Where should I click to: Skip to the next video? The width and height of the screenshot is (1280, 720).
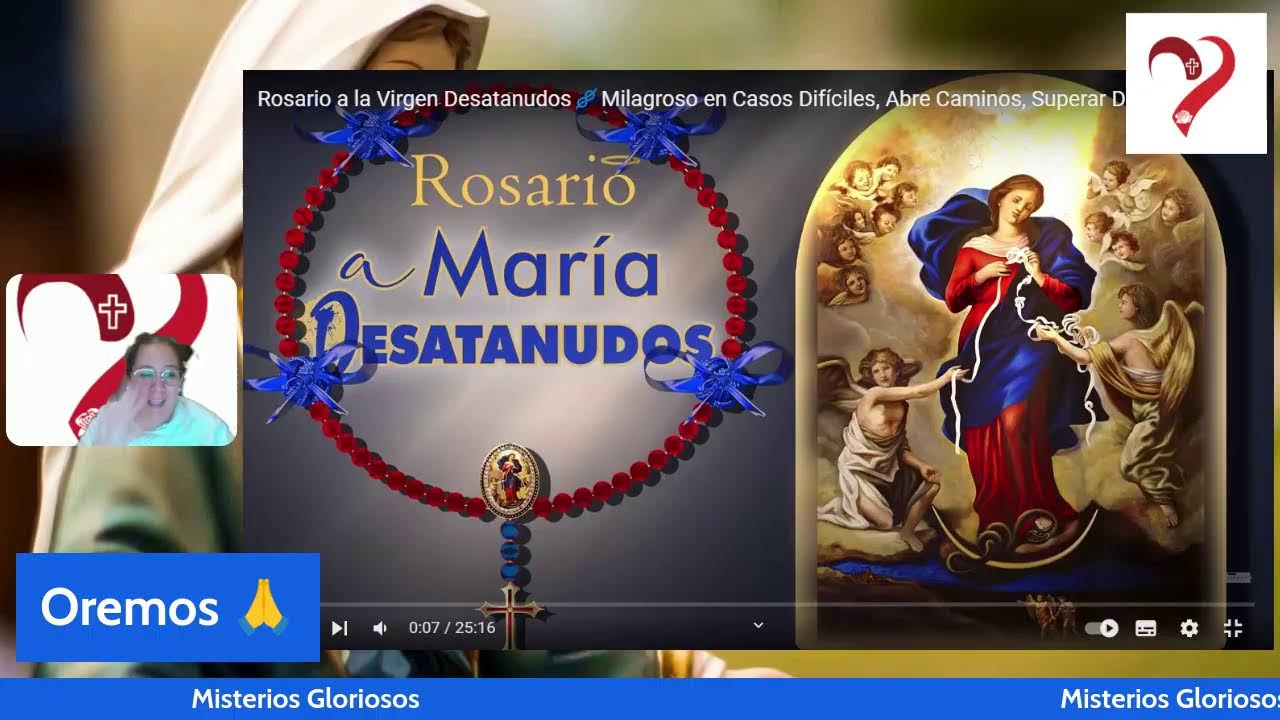(339, 628)
